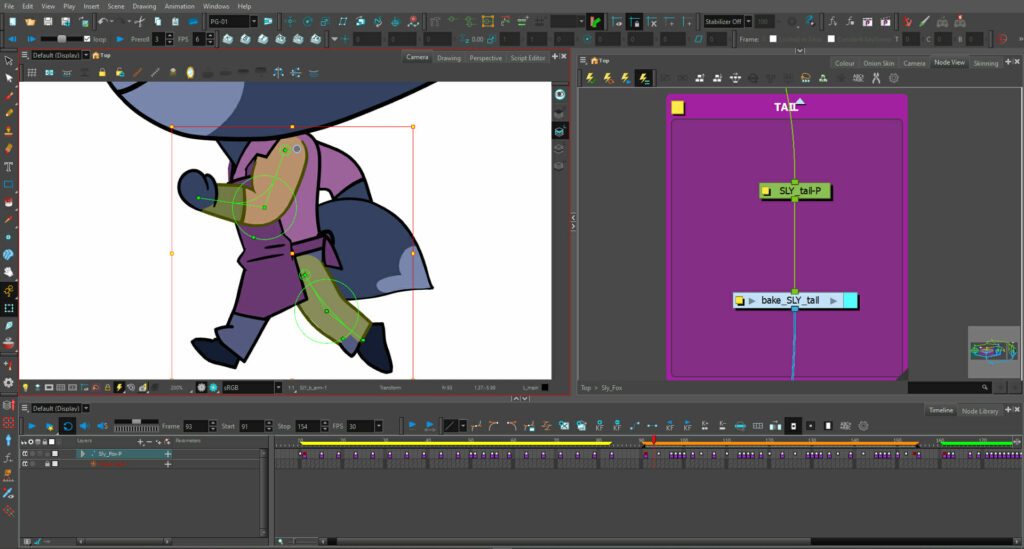The height and width of the screenshot is (549, 1024).
Task: Click the playback jog slider handle
Action: (x=63, y=39)
